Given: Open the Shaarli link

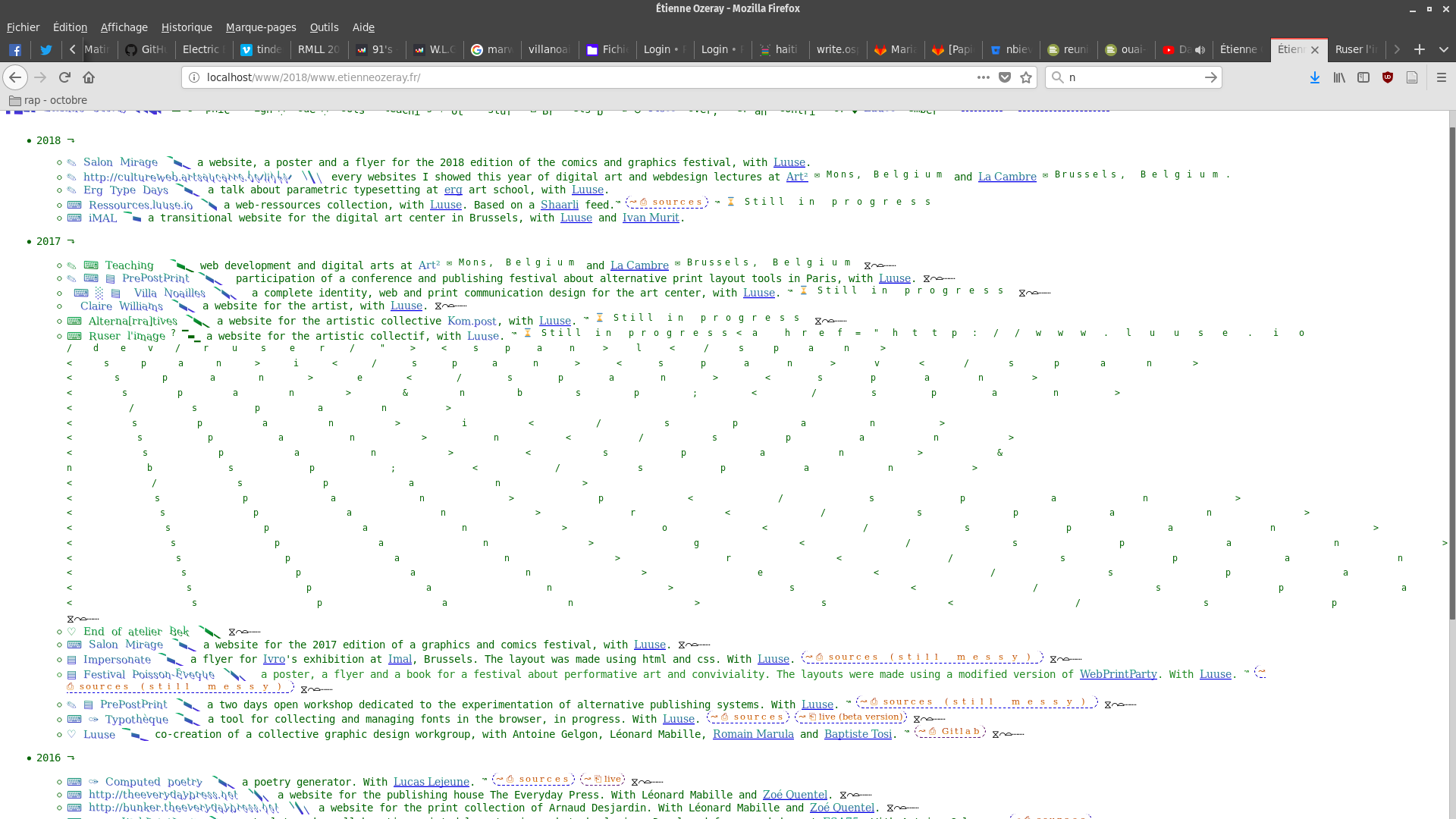Looking at the screenshot, I should click(x=559, y=205).
